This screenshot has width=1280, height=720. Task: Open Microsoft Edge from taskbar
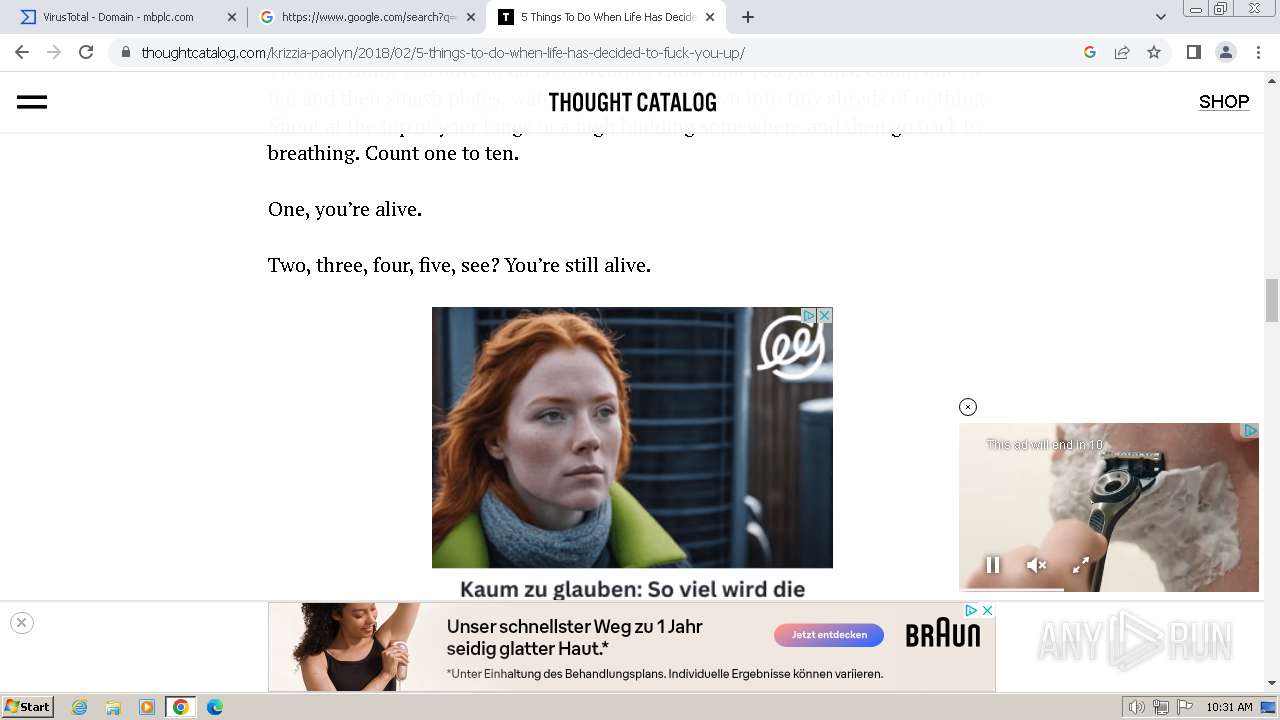point(214,707)
